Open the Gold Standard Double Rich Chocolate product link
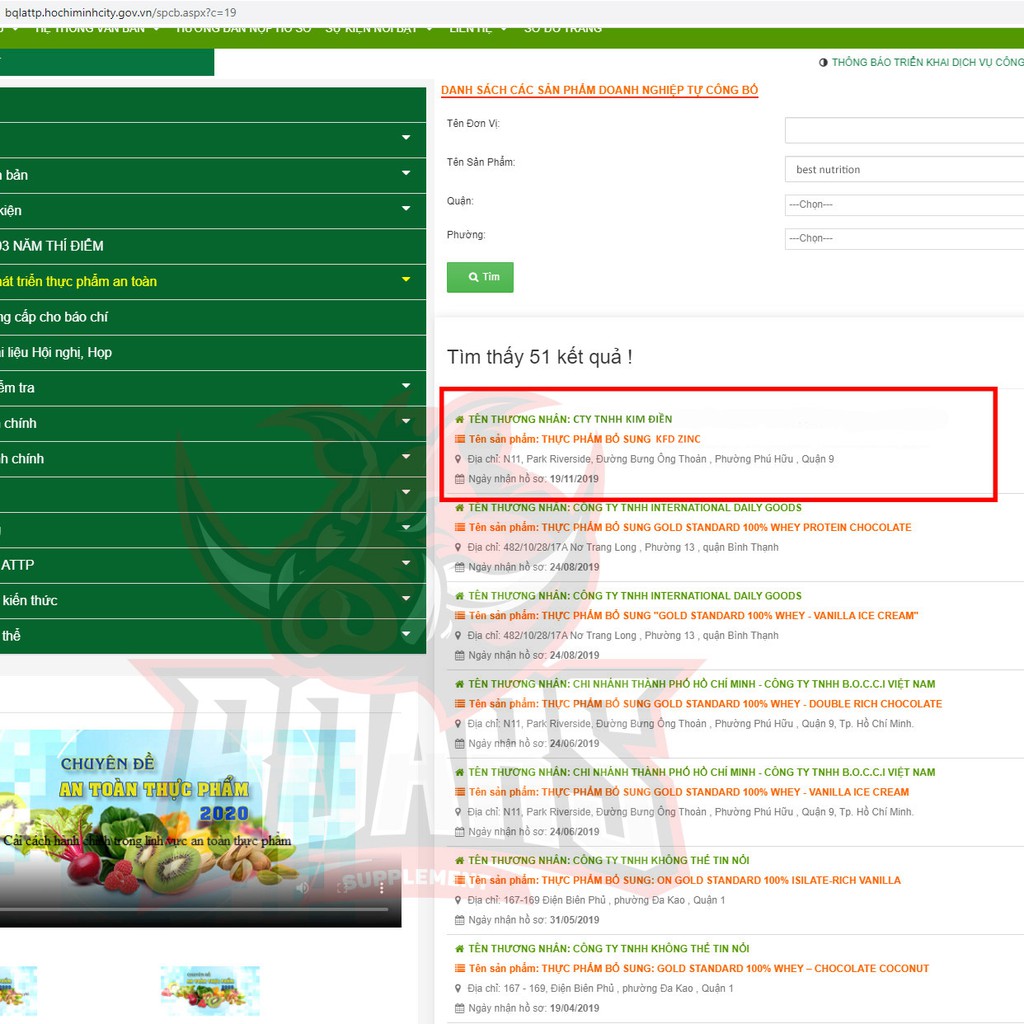This screenshot has height=1024, width=1024. (x=704, y=704)
